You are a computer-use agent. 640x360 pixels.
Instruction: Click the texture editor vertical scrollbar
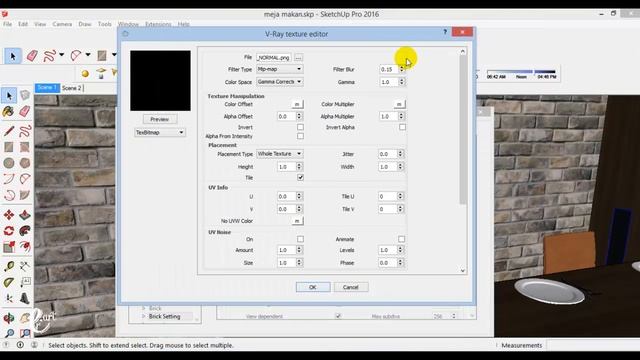462,129
